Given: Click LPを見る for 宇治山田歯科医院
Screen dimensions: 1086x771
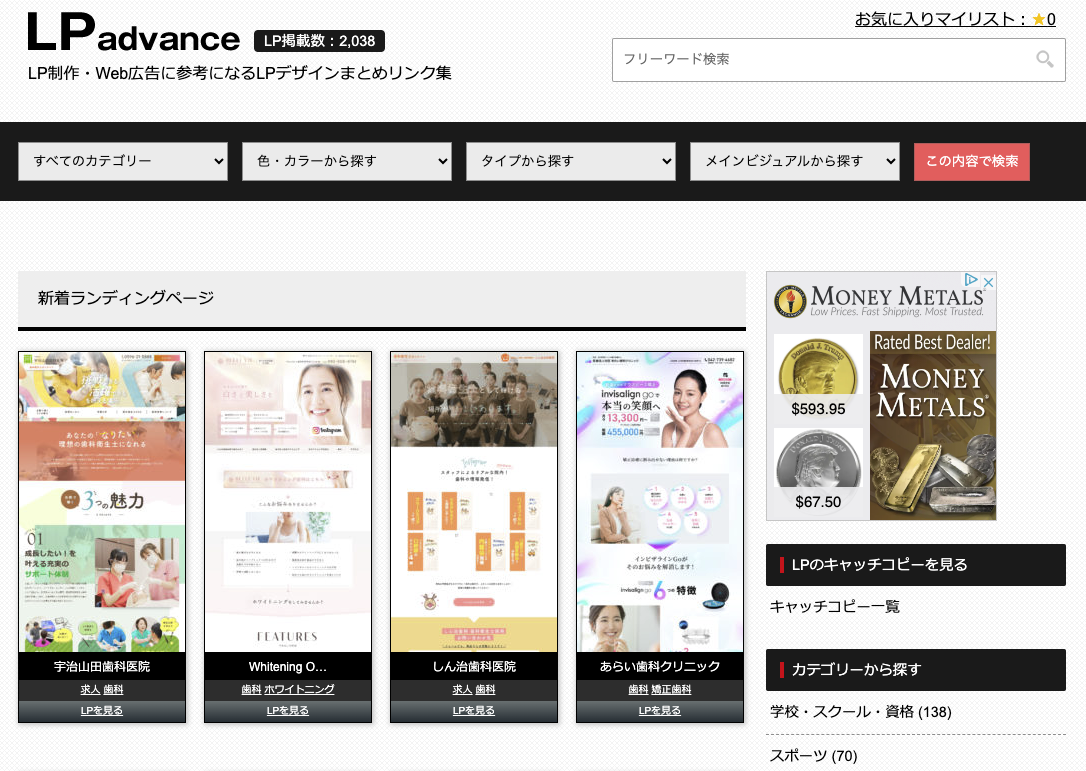Looking at the screenshot, I should (x=101, y=710).
